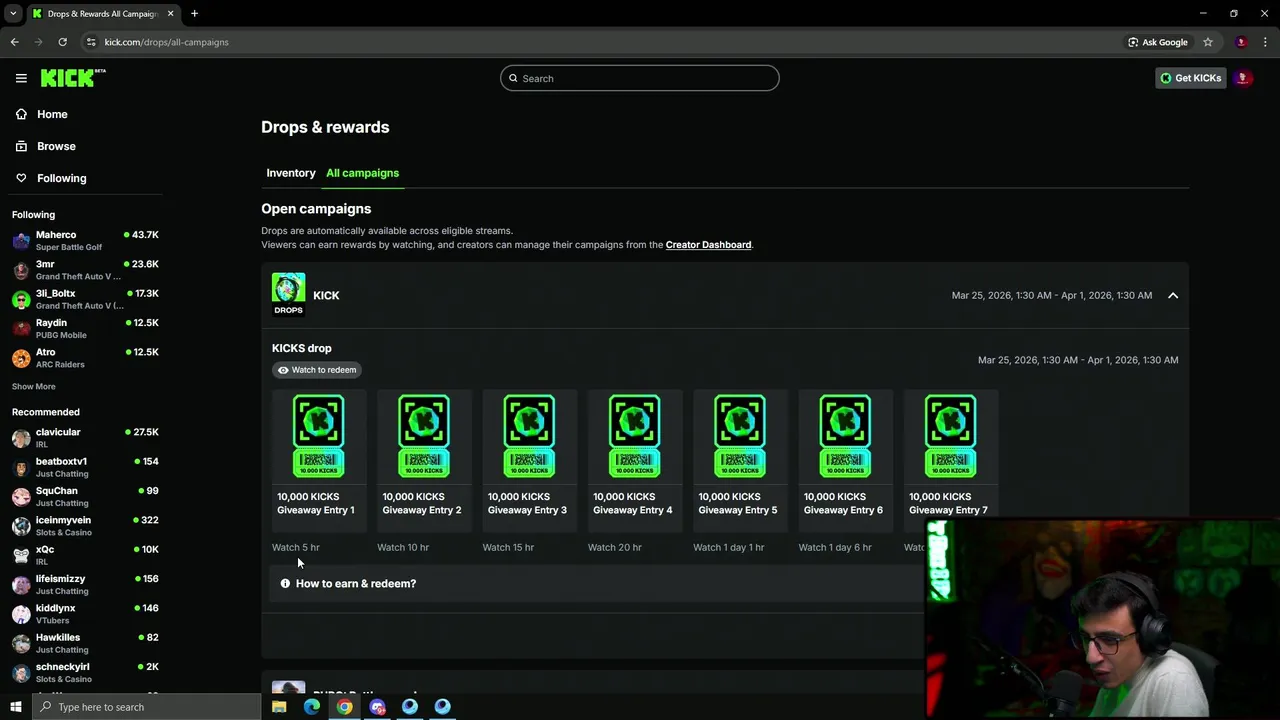Open iceinmyvein channel avatar

[x=21, y=526]
